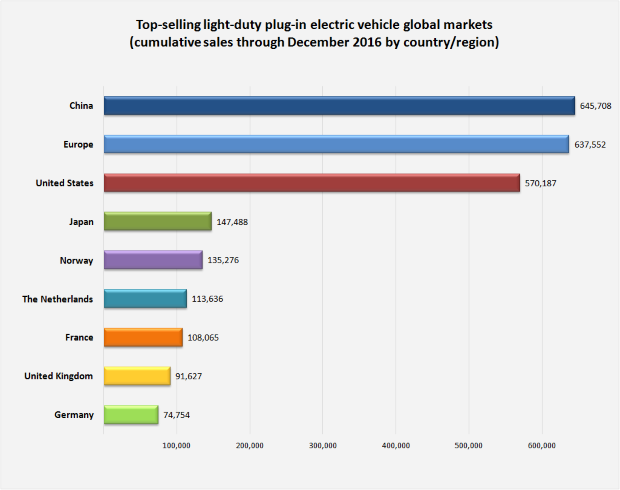This screenshot has height=490, width=620.
Task: Click the red United States bar
Action: (x=312, y=183)
